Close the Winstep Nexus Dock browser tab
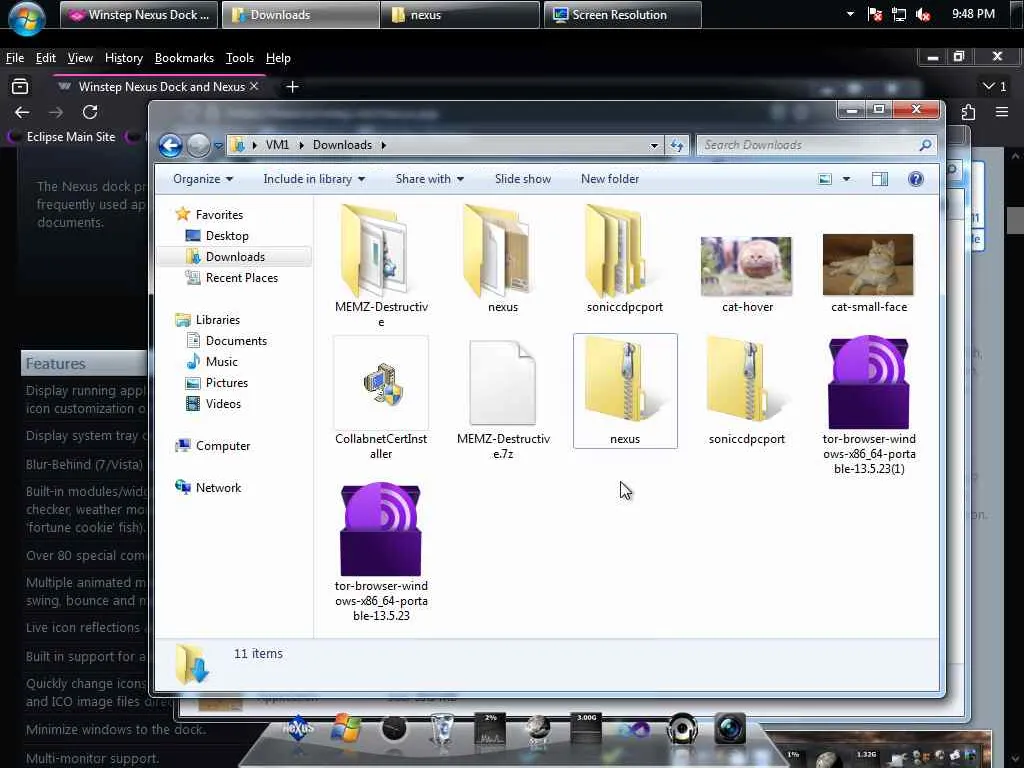This screenshot has height=768, width=1024. click(254, 86)
